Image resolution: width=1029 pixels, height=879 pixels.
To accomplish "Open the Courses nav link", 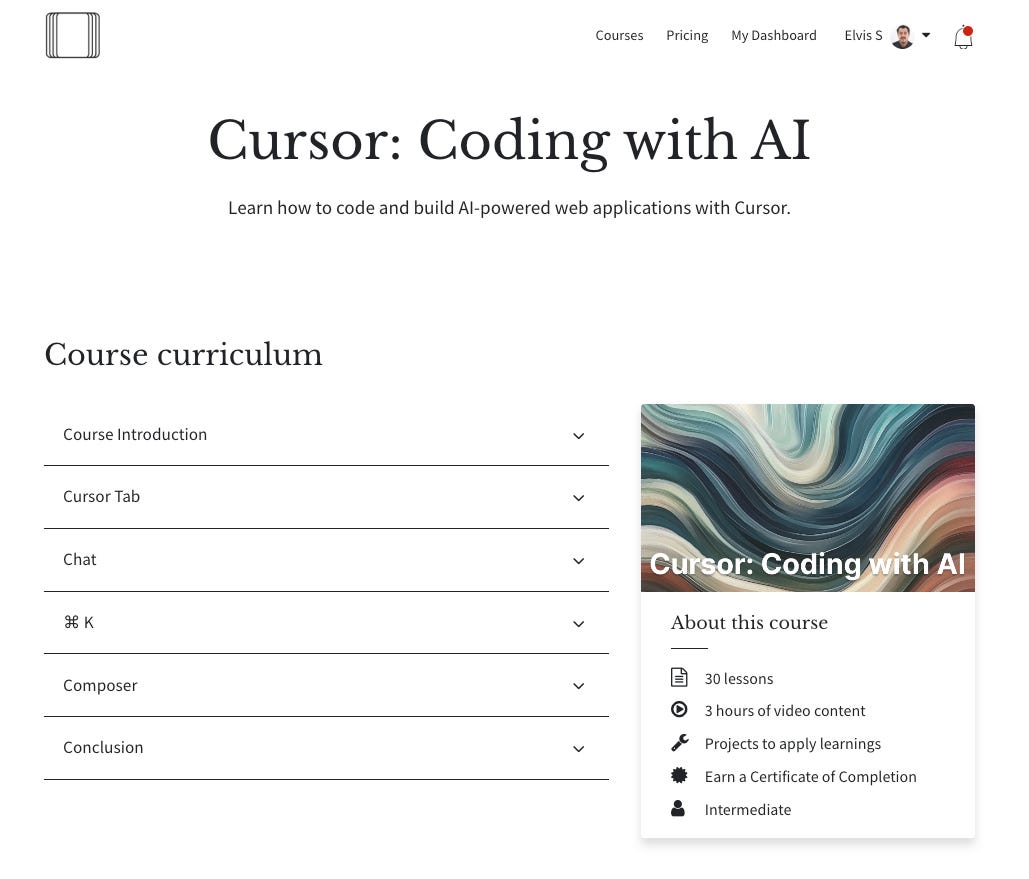I will 619,35.
